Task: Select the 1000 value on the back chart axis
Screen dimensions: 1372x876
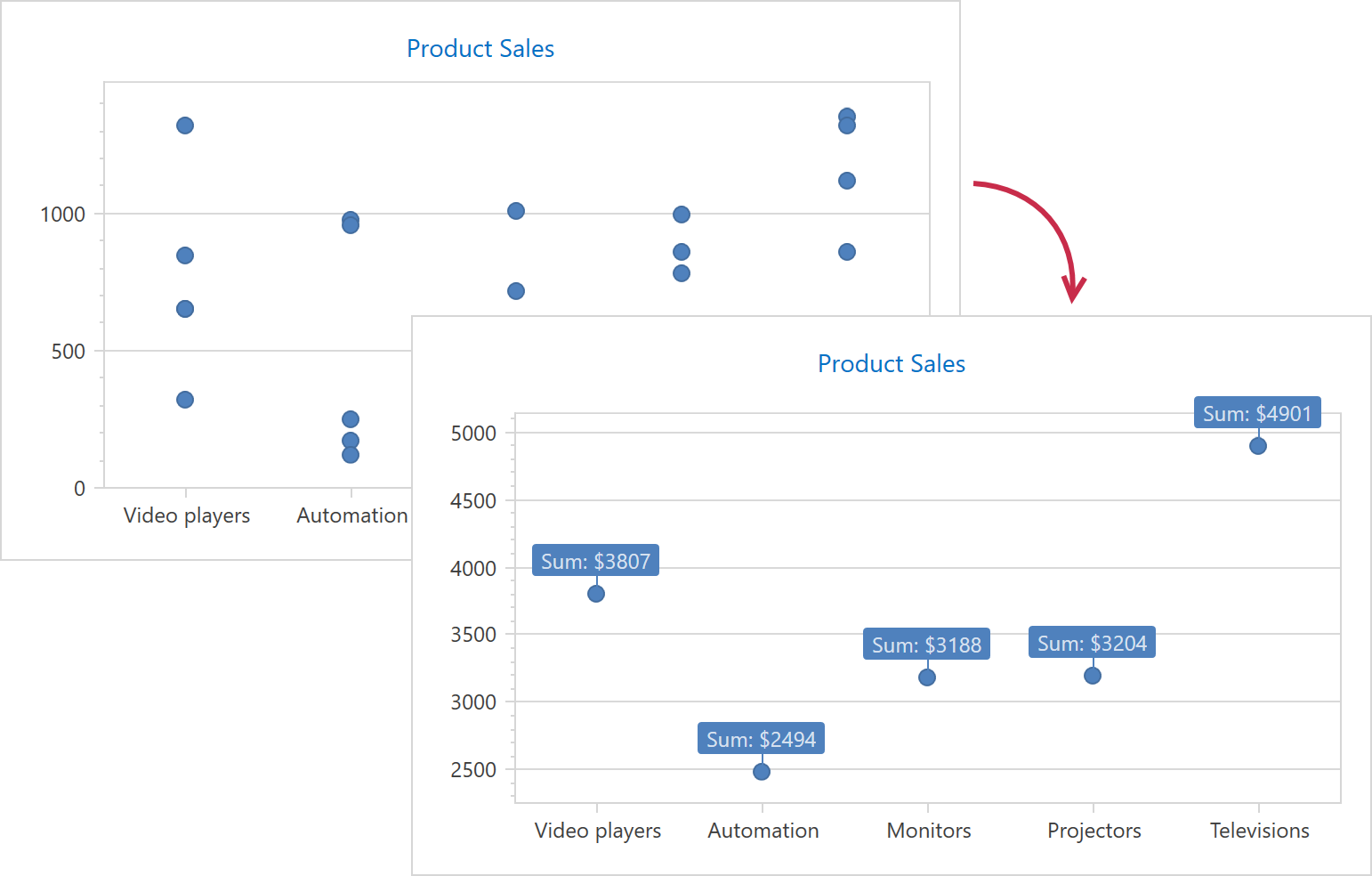Action: [62, 215]
